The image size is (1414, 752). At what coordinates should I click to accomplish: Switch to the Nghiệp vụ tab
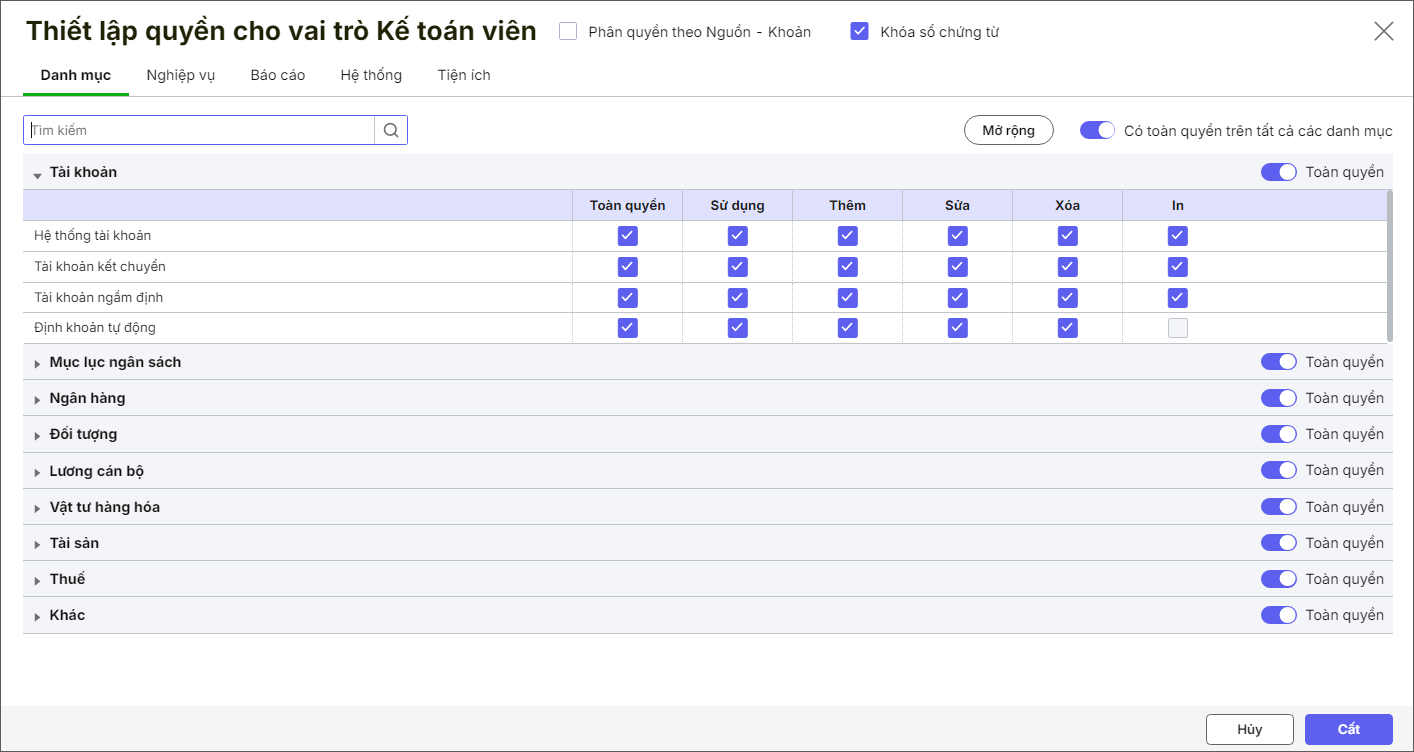(180, 75)
